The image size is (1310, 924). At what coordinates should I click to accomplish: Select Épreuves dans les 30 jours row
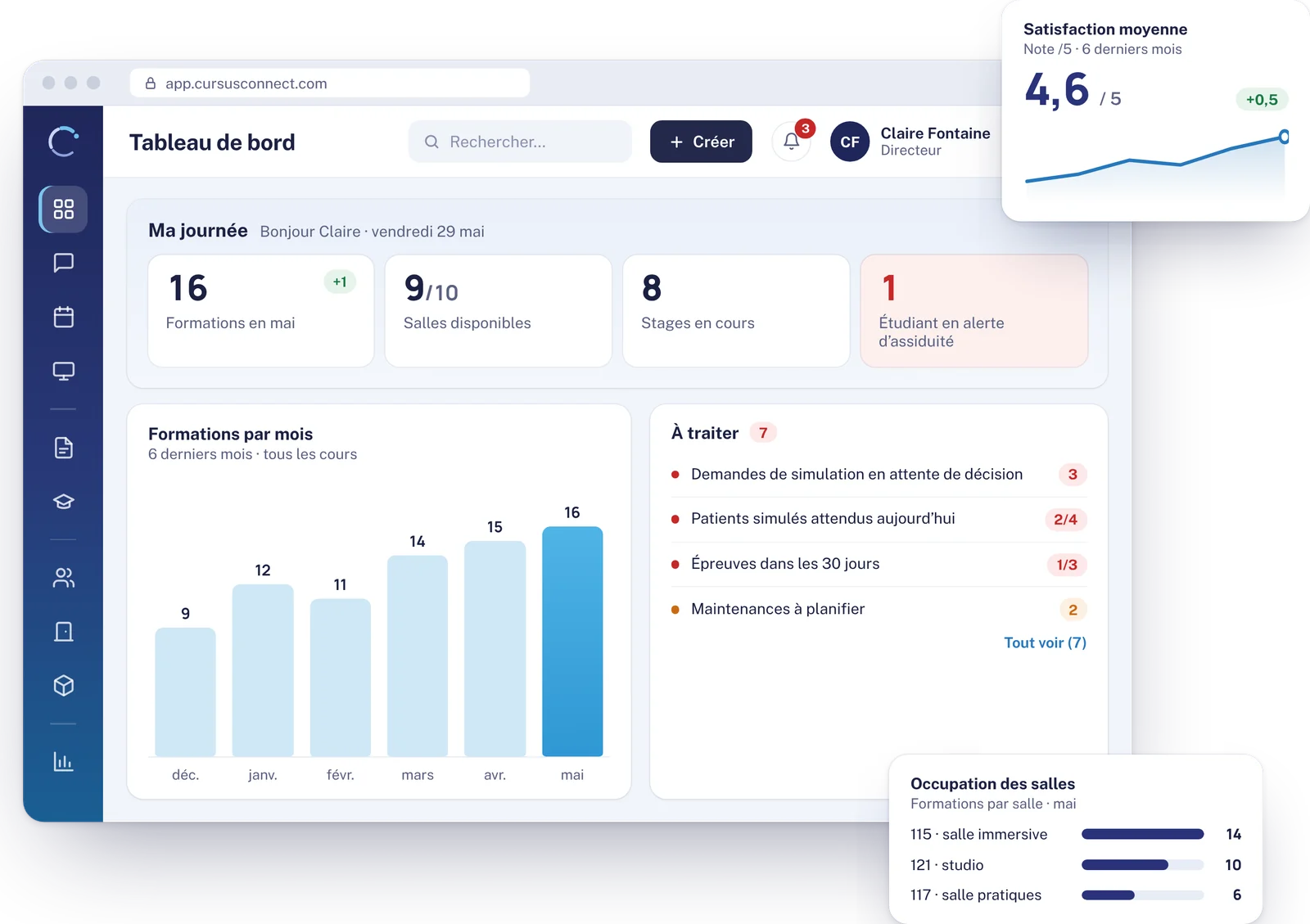point(879,564)
